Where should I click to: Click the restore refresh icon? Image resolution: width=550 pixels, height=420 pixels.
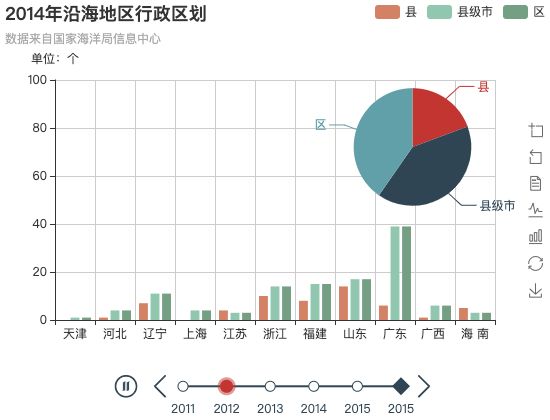coord(536,264)
